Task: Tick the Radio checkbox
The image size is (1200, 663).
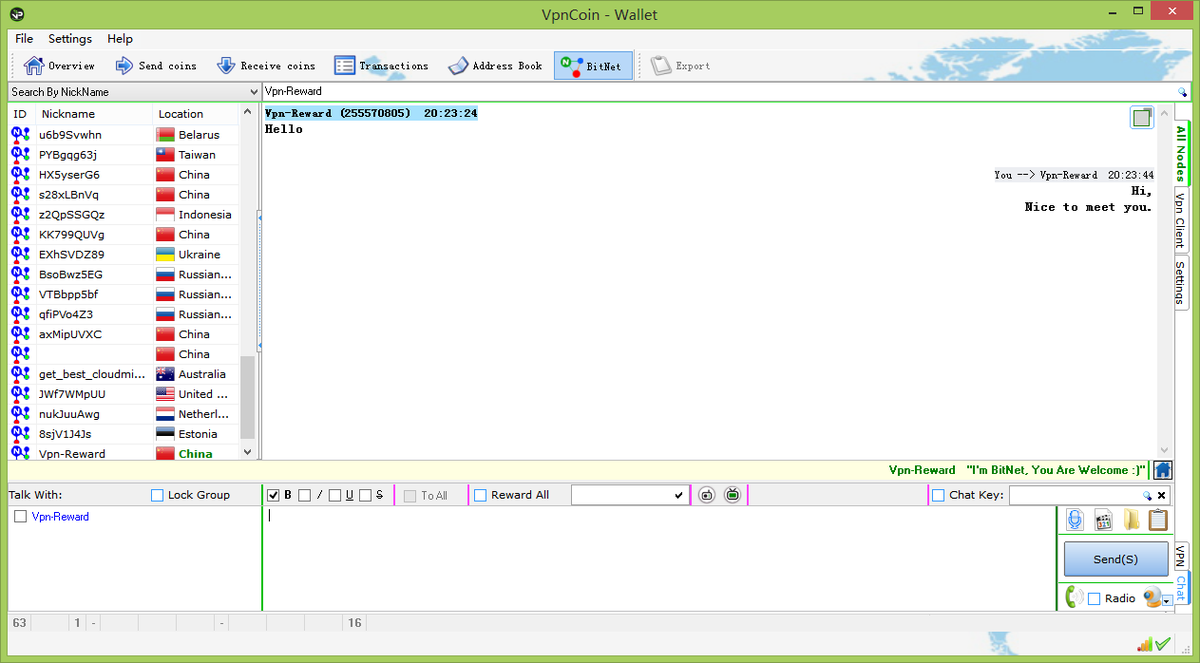Action: pos(1094,598)
